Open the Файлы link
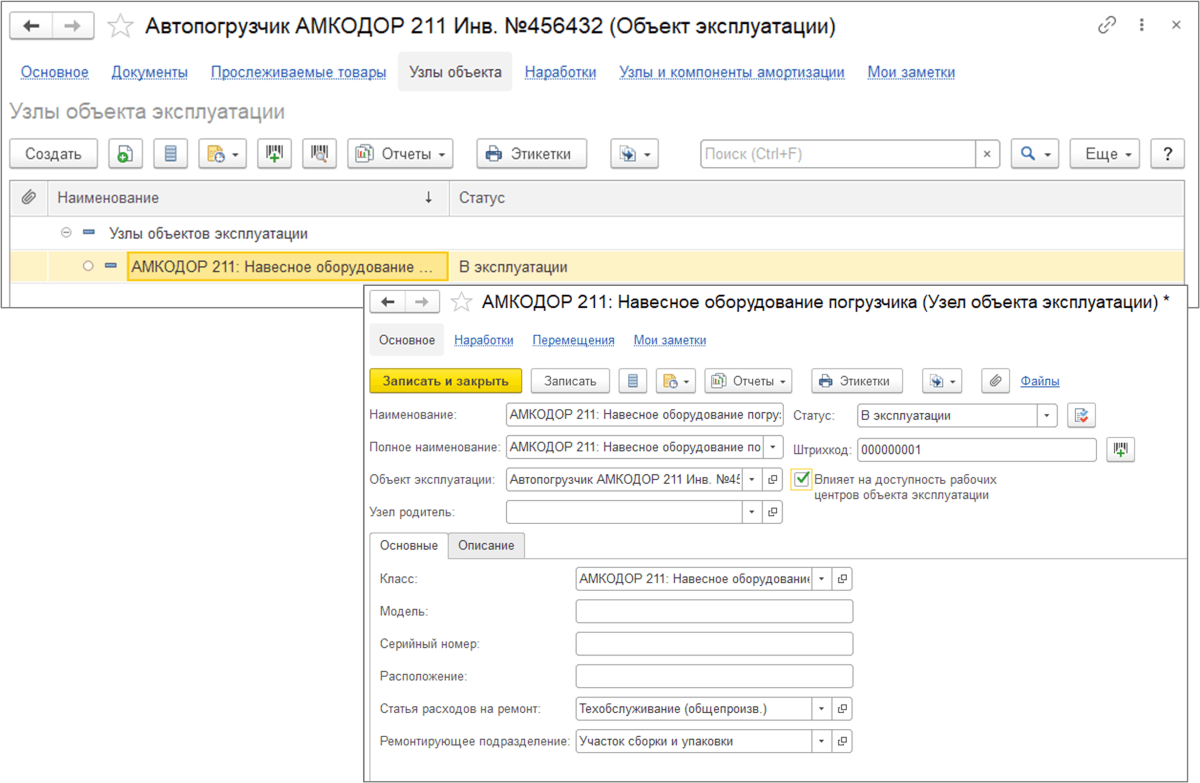 pos(1040,381)
